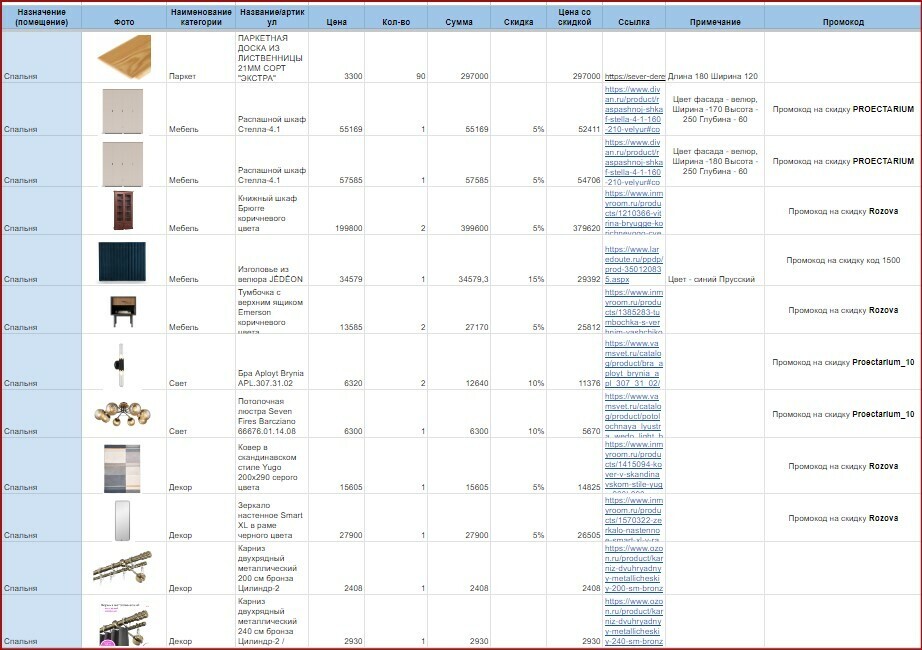Open inmyroom link for Emerson nightstand
This screenshot has width=922, height=650.
coord(633,312)
